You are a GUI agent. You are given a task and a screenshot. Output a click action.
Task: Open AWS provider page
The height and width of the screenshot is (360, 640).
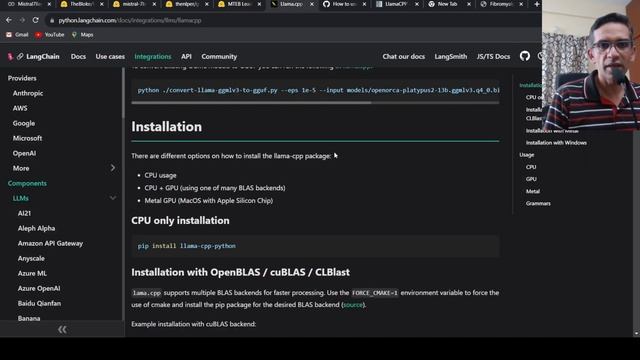tap(20, 108)
